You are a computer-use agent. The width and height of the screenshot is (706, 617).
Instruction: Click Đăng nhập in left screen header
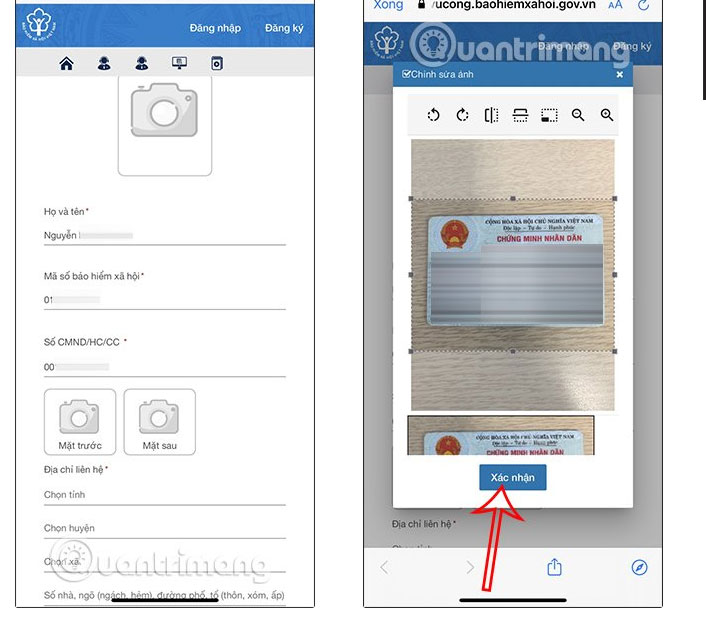(x=216, y=28)
